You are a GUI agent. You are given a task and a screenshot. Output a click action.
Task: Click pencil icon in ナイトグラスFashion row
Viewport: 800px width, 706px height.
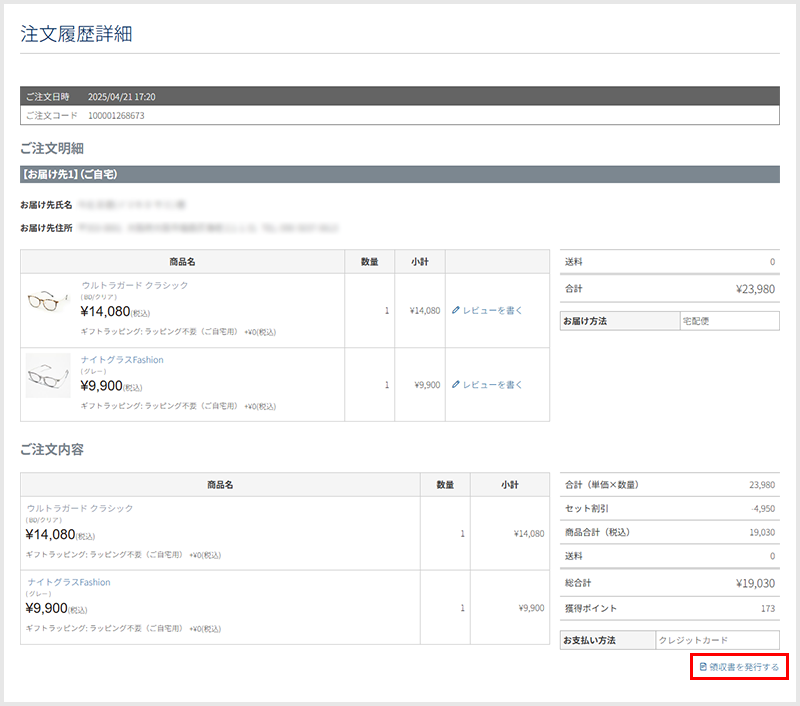click(x=456, y=385)
